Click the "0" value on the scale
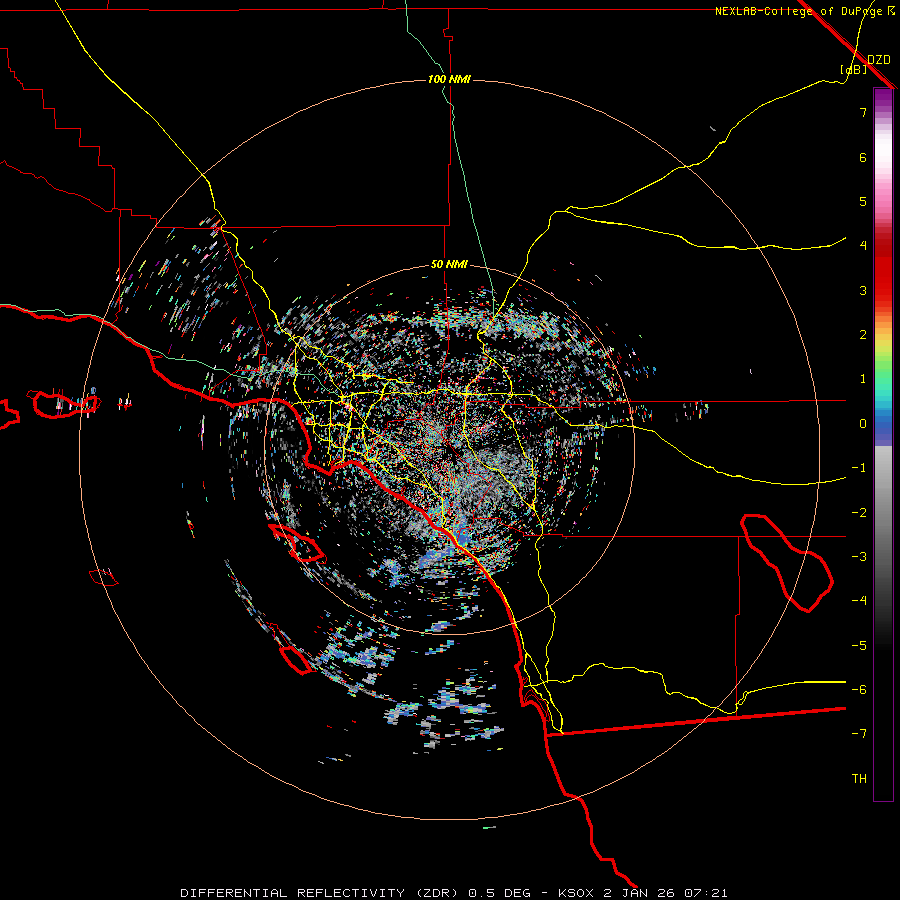 [863, 424]
